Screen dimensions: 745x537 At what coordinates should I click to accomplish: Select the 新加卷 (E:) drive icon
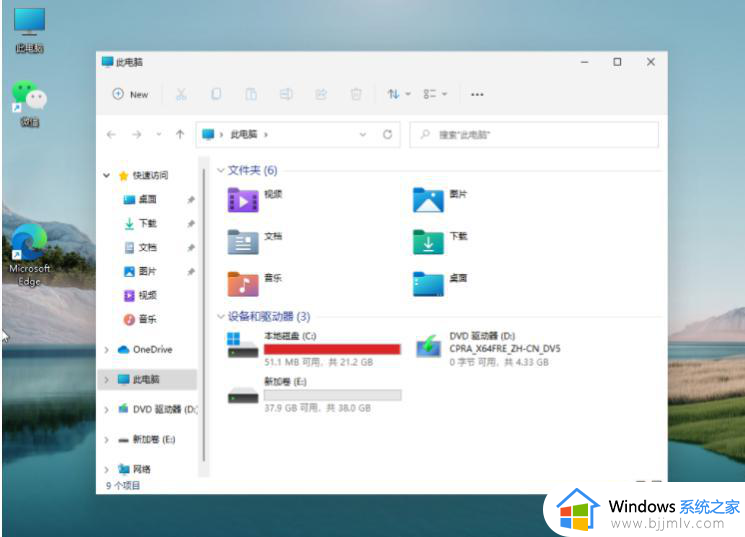(243, 395)
